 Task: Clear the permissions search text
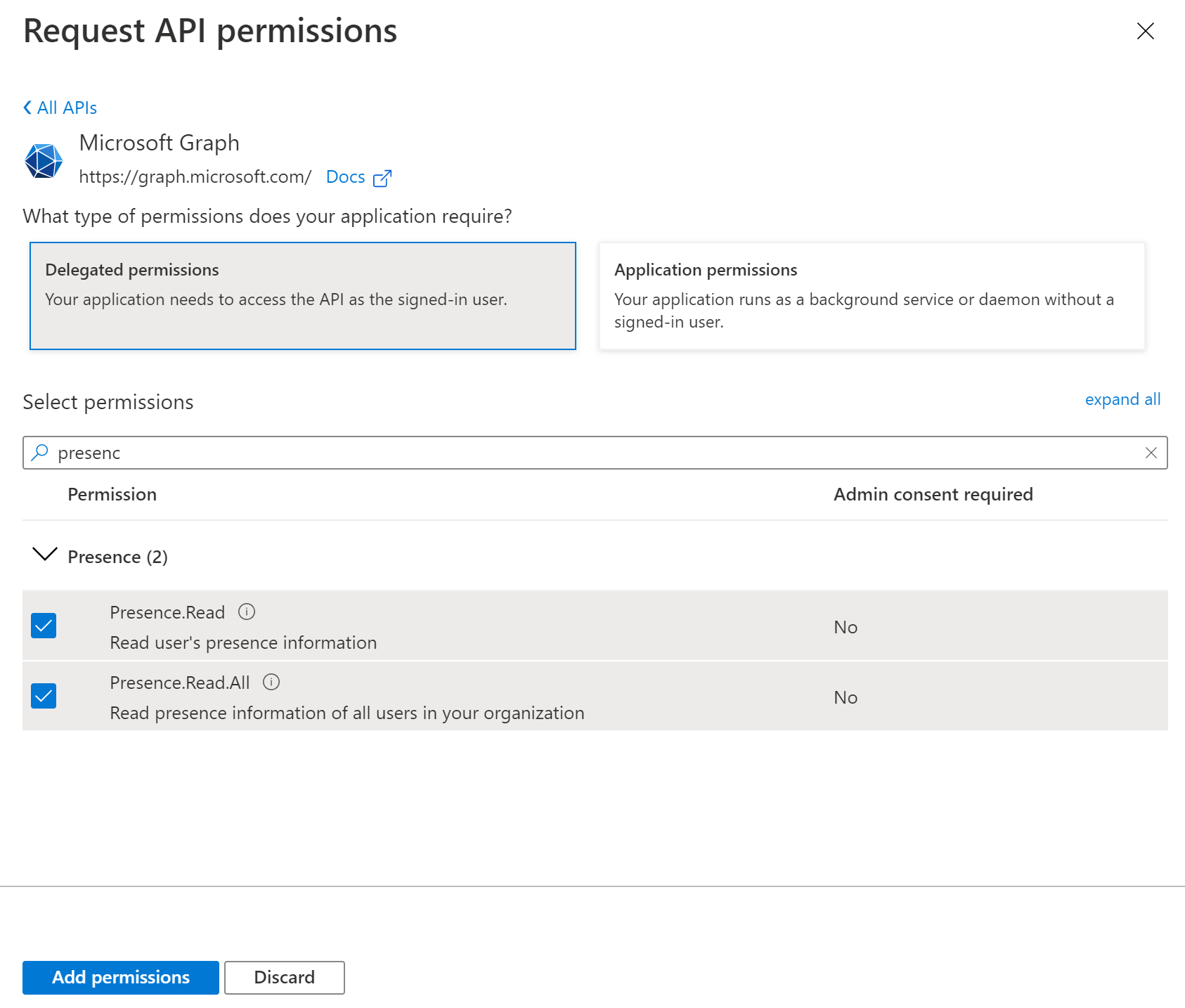click(x=1151, y=453)
